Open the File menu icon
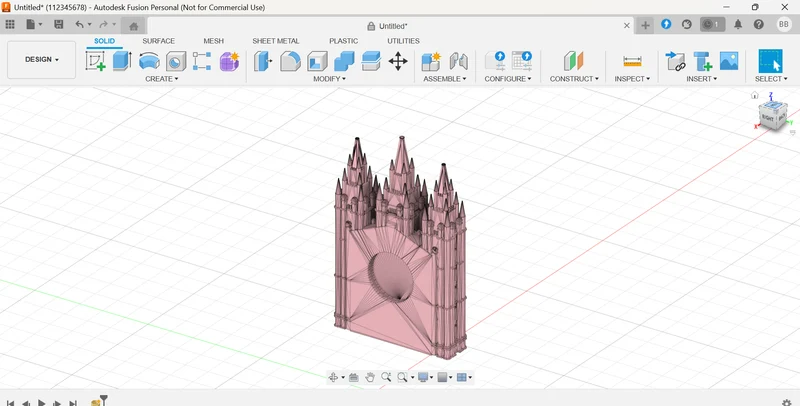Screen dimensions: 800x406 [31, 24]
